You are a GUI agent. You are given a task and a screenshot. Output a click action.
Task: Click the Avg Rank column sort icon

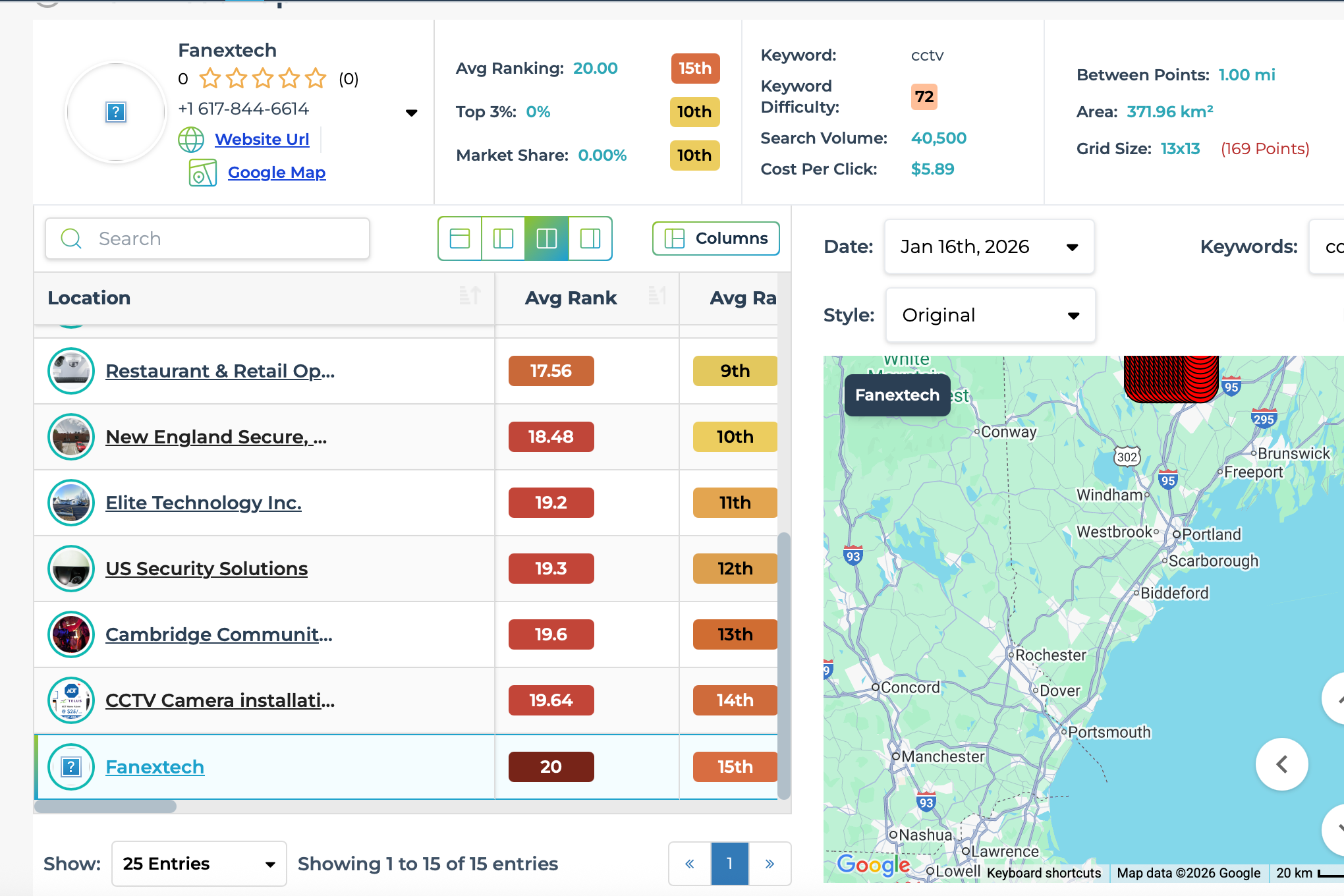(x=657, y=296)
